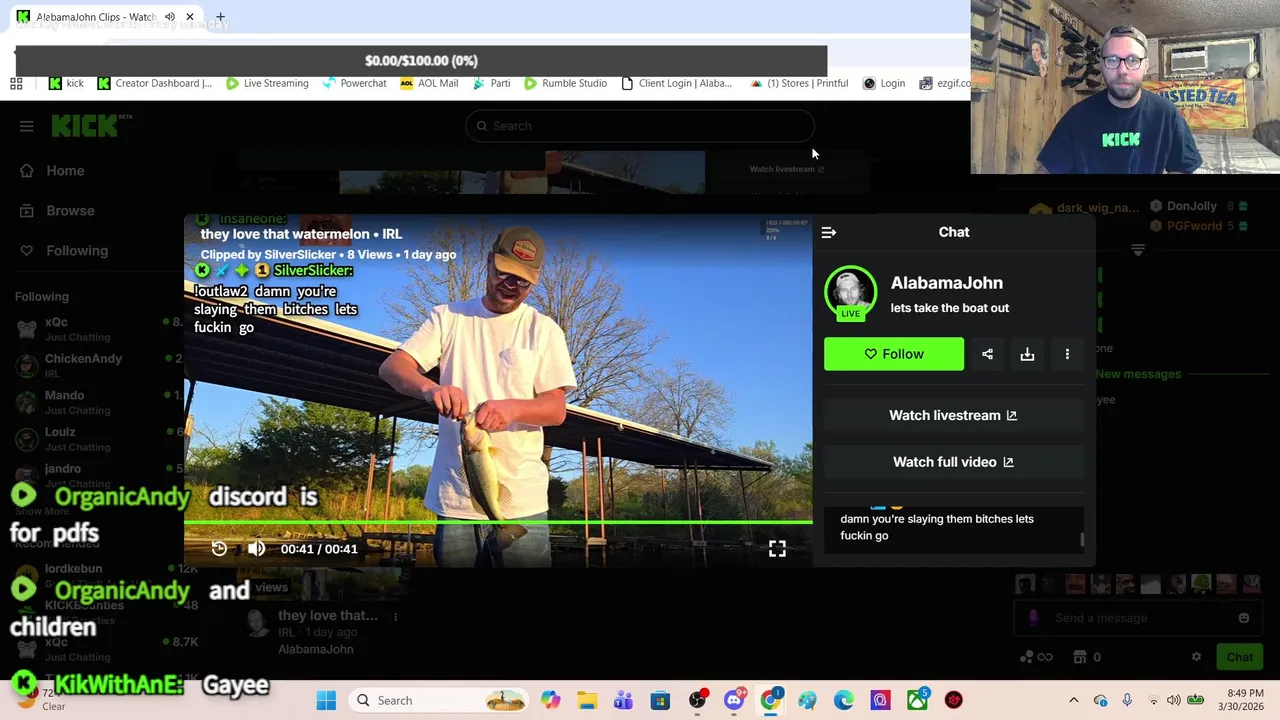This screenshot has width=1280, height=720.
Task: Open chat settings gear icon
Action: 1196,657
